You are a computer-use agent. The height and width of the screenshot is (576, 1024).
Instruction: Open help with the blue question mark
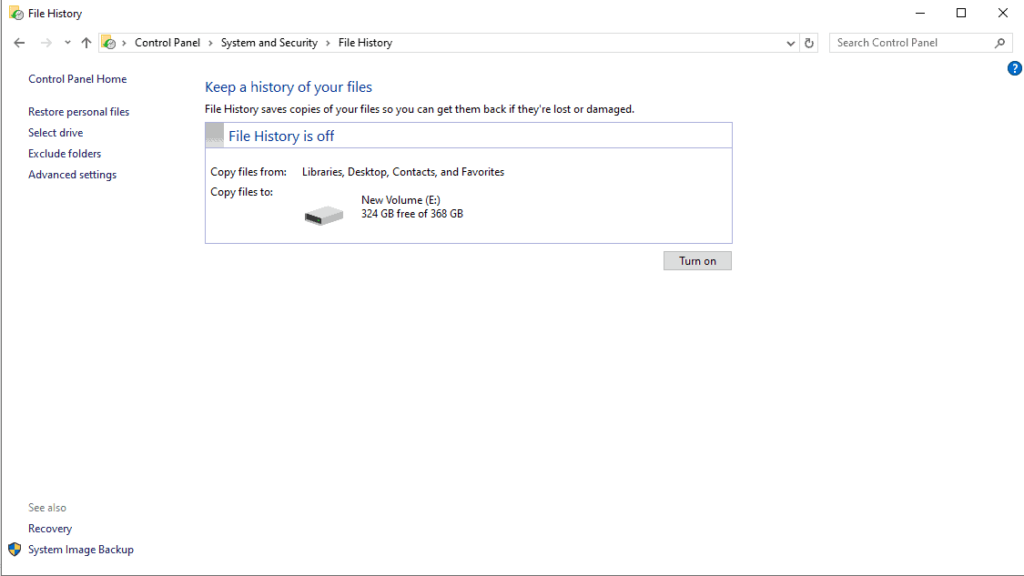point(1014,68)
